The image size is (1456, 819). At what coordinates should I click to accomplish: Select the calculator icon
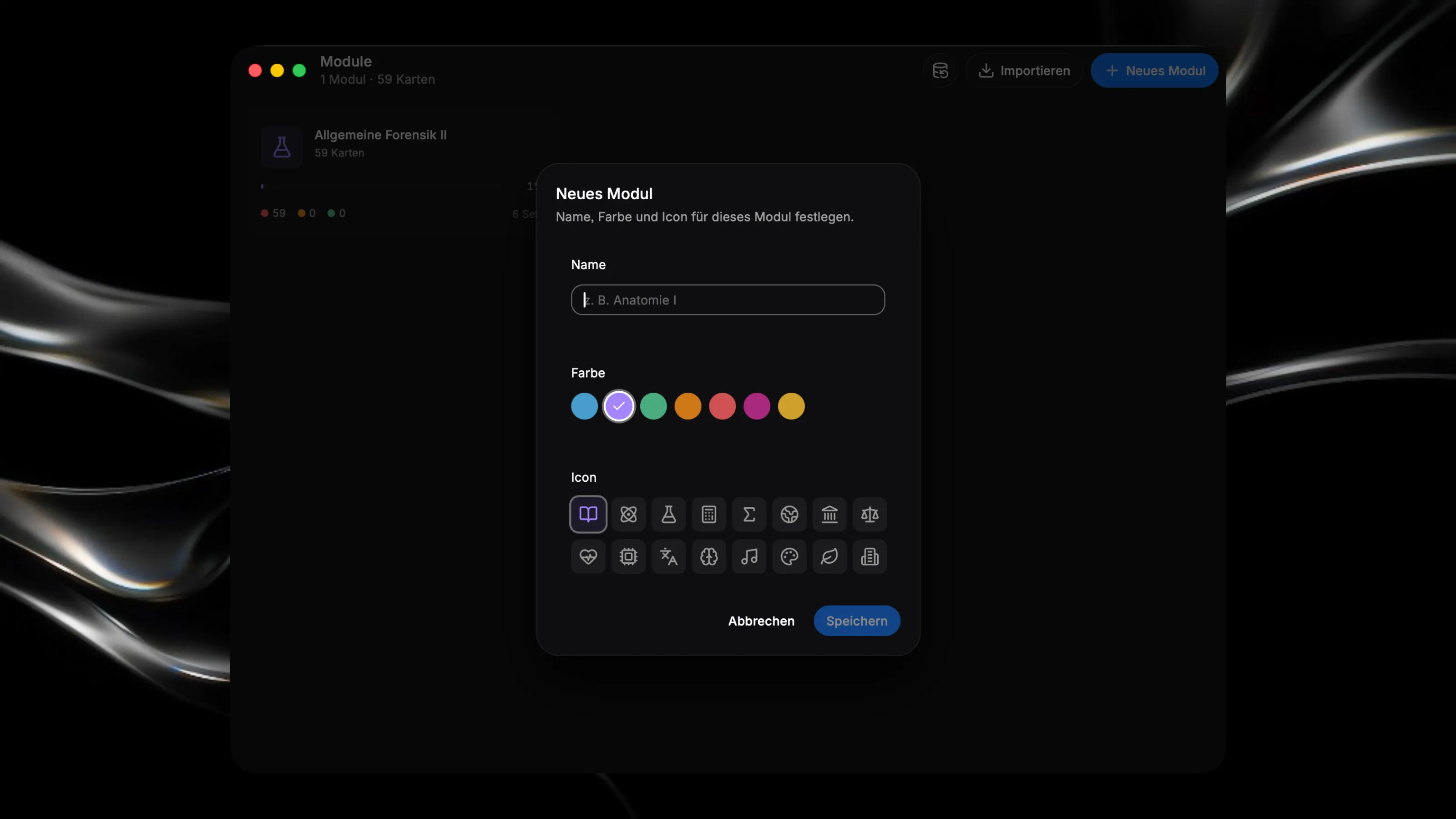[709, 514]
